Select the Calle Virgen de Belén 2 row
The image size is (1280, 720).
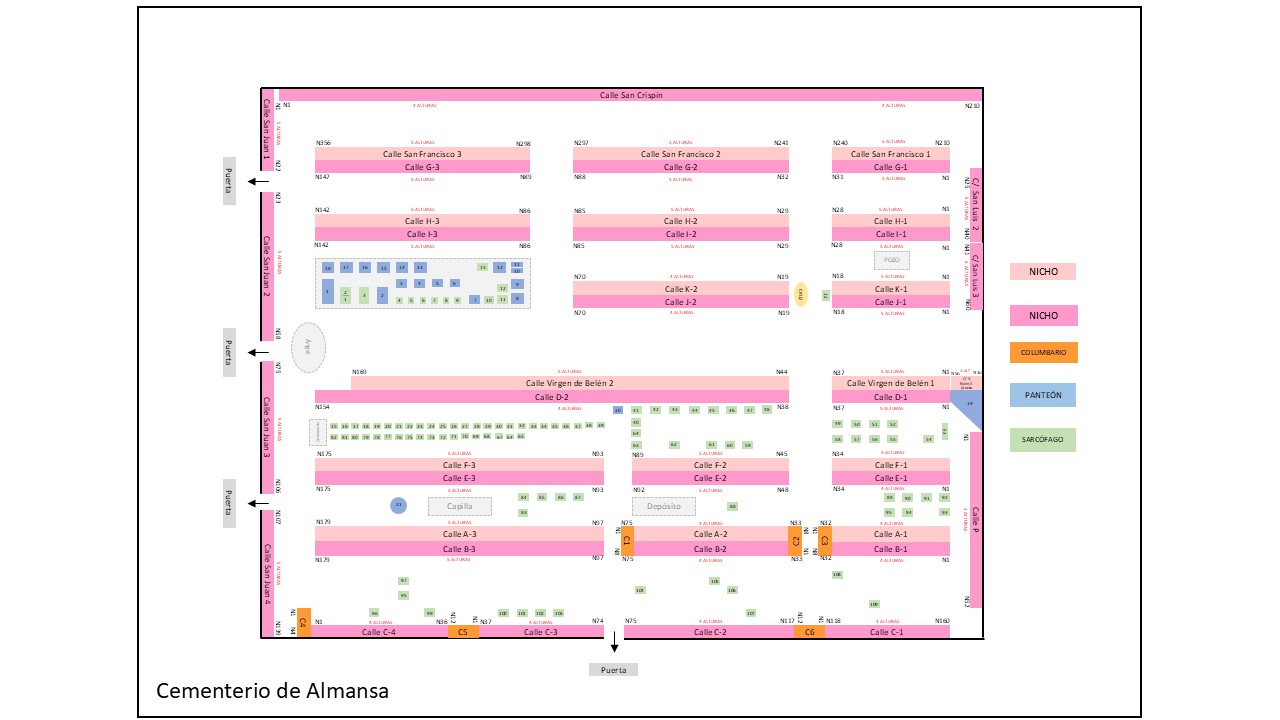pos(570,383)
